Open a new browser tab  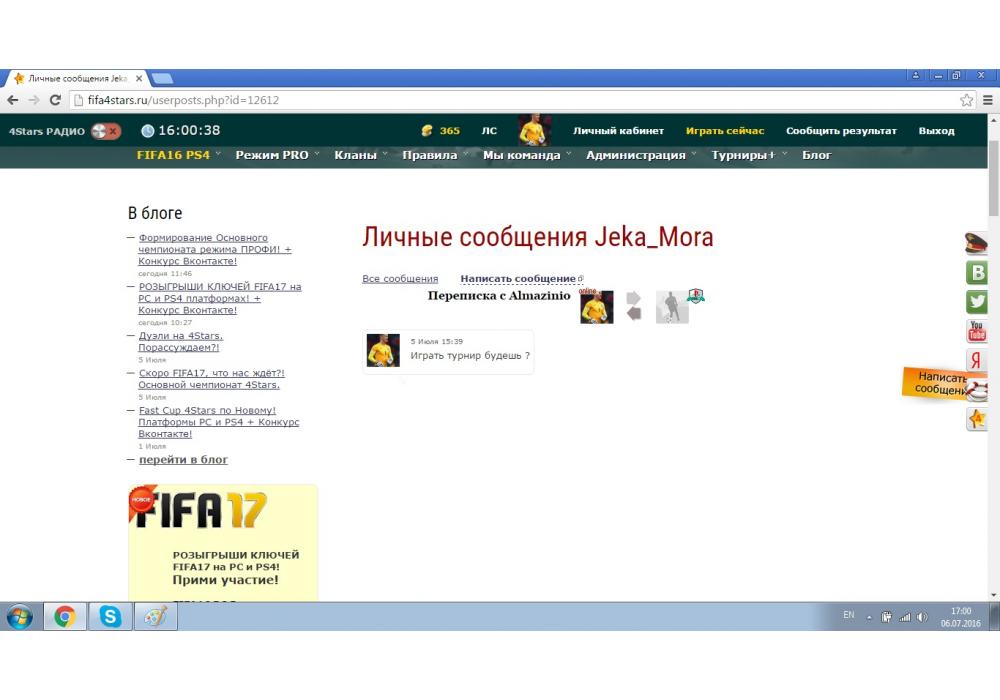pyautogui.click(x=163, y=78)
